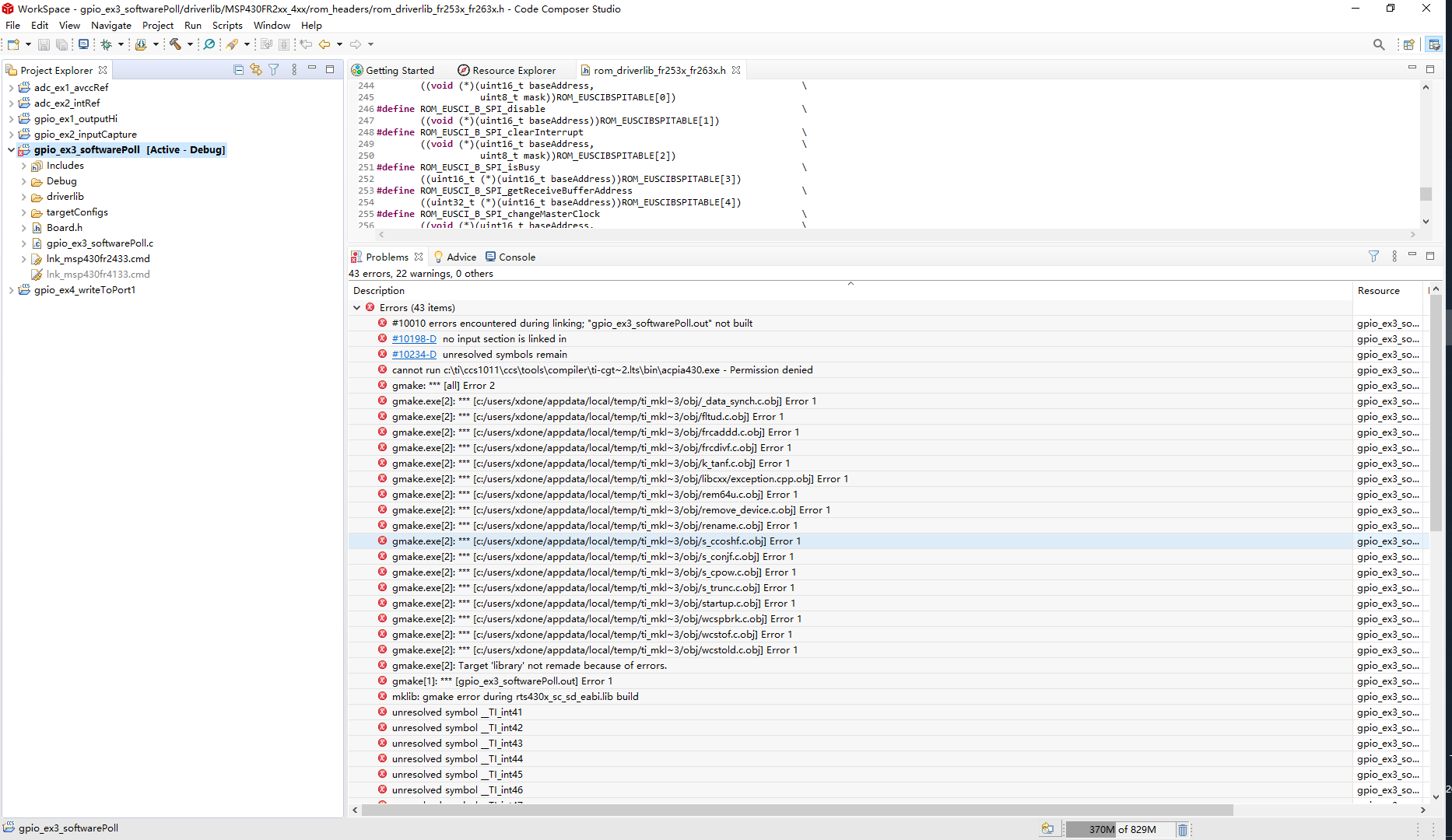The height and width of the screenshot is (840, 1452).
Task: Click the heap status 370M of 829M bar
Action: click(1121, 830)
